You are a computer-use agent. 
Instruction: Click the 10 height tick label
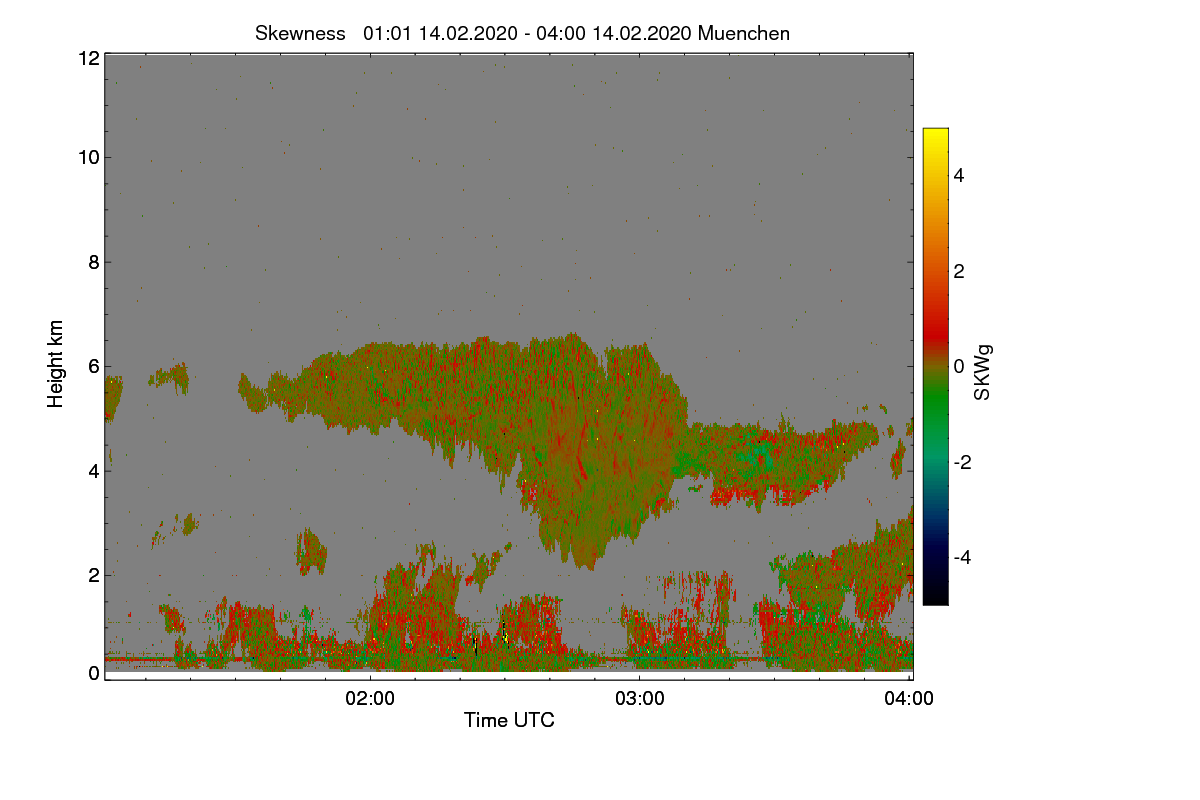[x=88, y=157]
